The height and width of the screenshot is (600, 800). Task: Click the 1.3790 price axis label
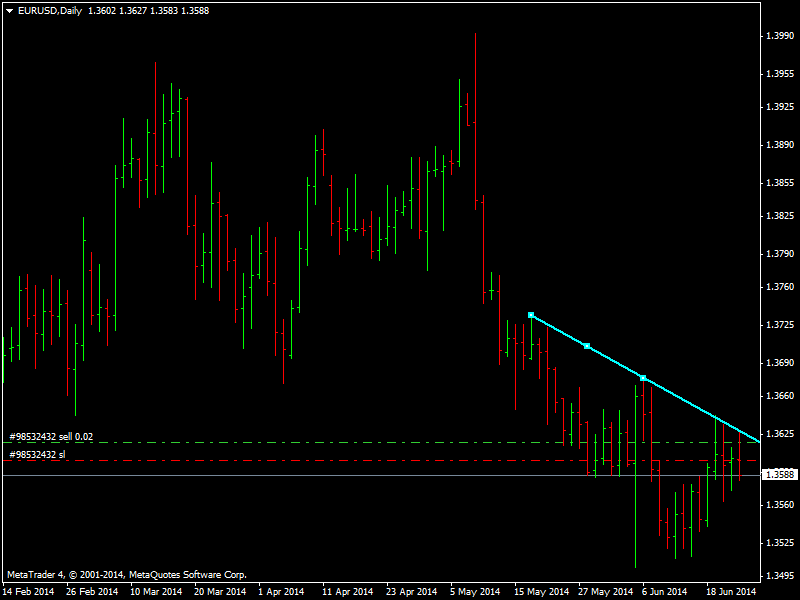(x=780, y=254)
